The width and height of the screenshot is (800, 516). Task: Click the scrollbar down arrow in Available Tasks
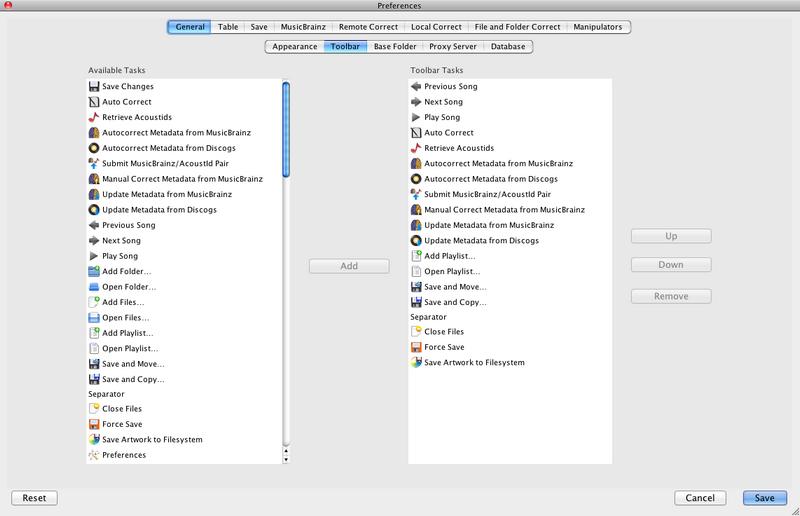(286, 459)
